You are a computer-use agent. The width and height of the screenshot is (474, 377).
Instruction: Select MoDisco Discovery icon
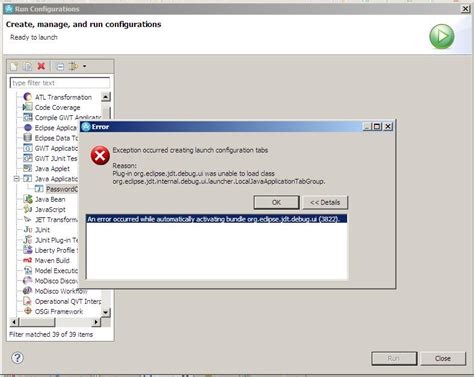[28, 281]
